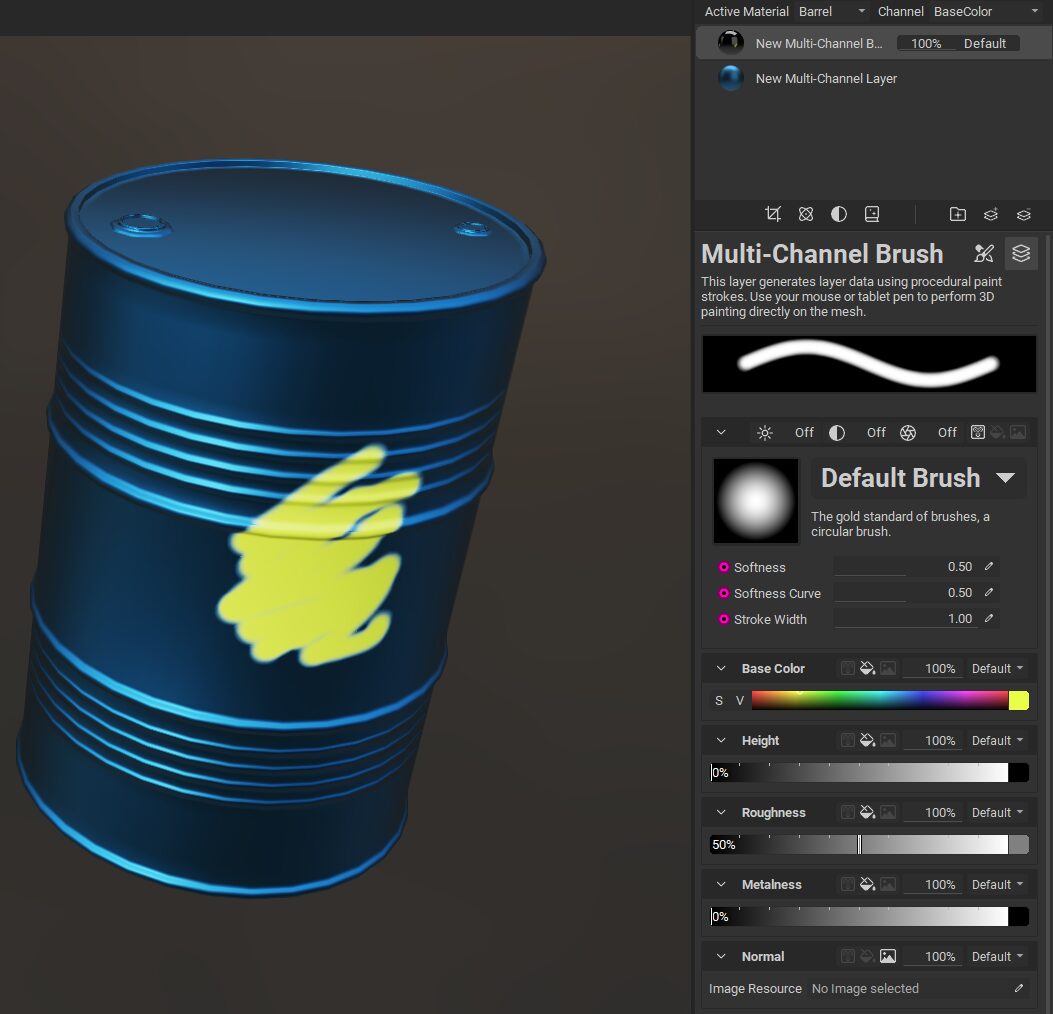Viewport: 1053px width, 1014px height.
Task: Click the pencil icon next to Softness value
Action: click(989, 567)
